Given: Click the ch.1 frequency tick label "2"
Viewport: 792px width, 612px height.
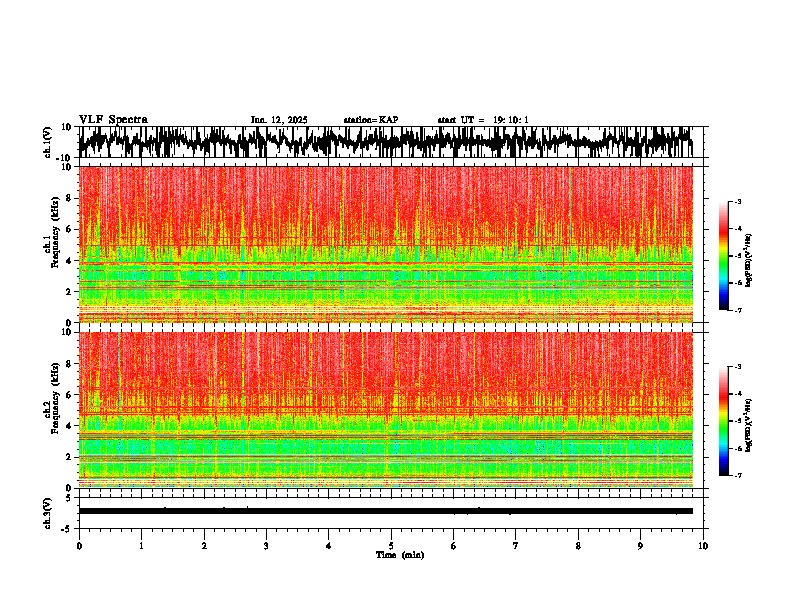Looking at the screenshot, I should pos(69,292).
